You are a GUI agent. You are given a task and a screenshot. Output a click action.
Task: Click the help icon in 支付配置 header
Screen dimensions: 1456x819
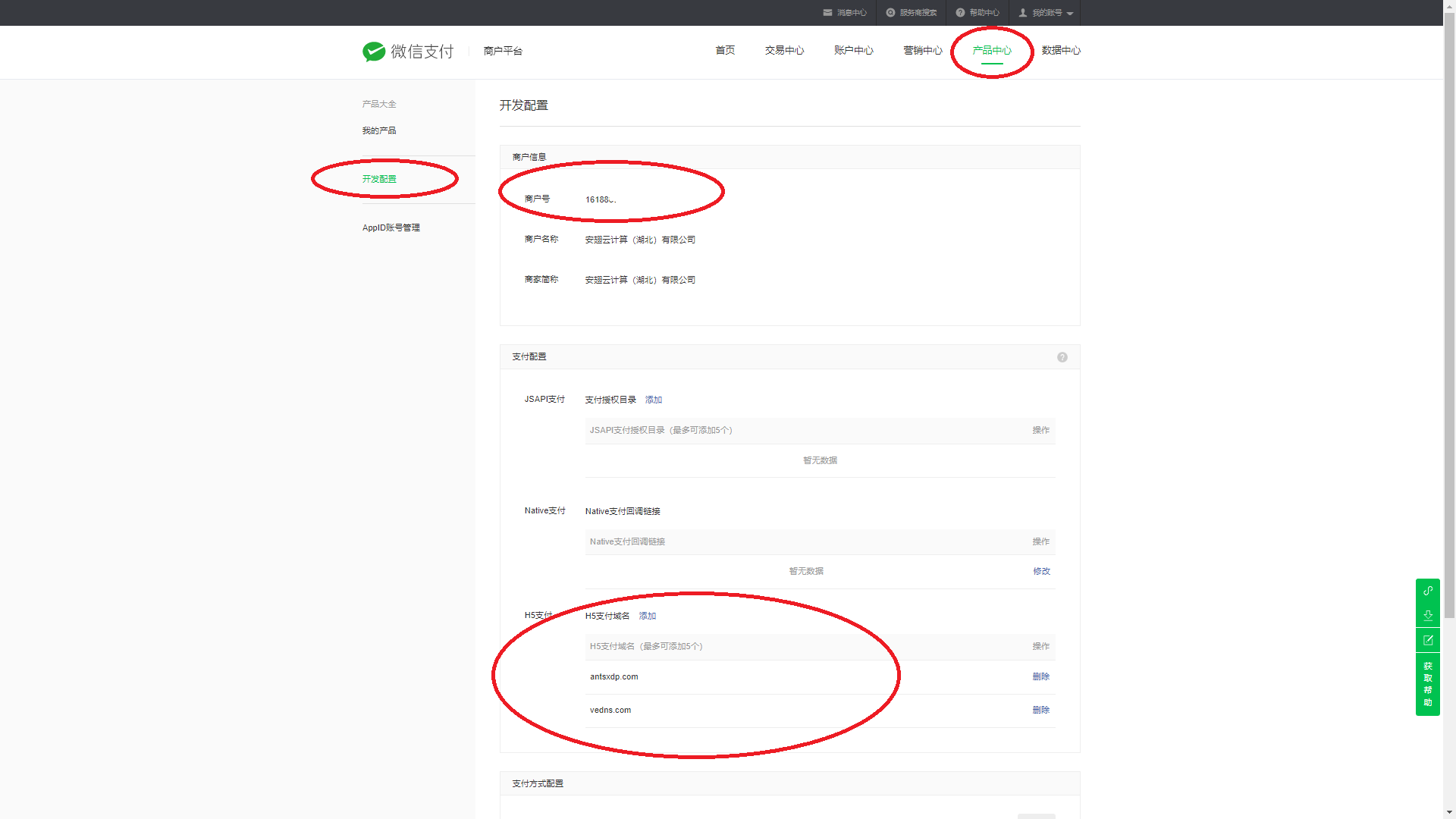(1062, 357)
